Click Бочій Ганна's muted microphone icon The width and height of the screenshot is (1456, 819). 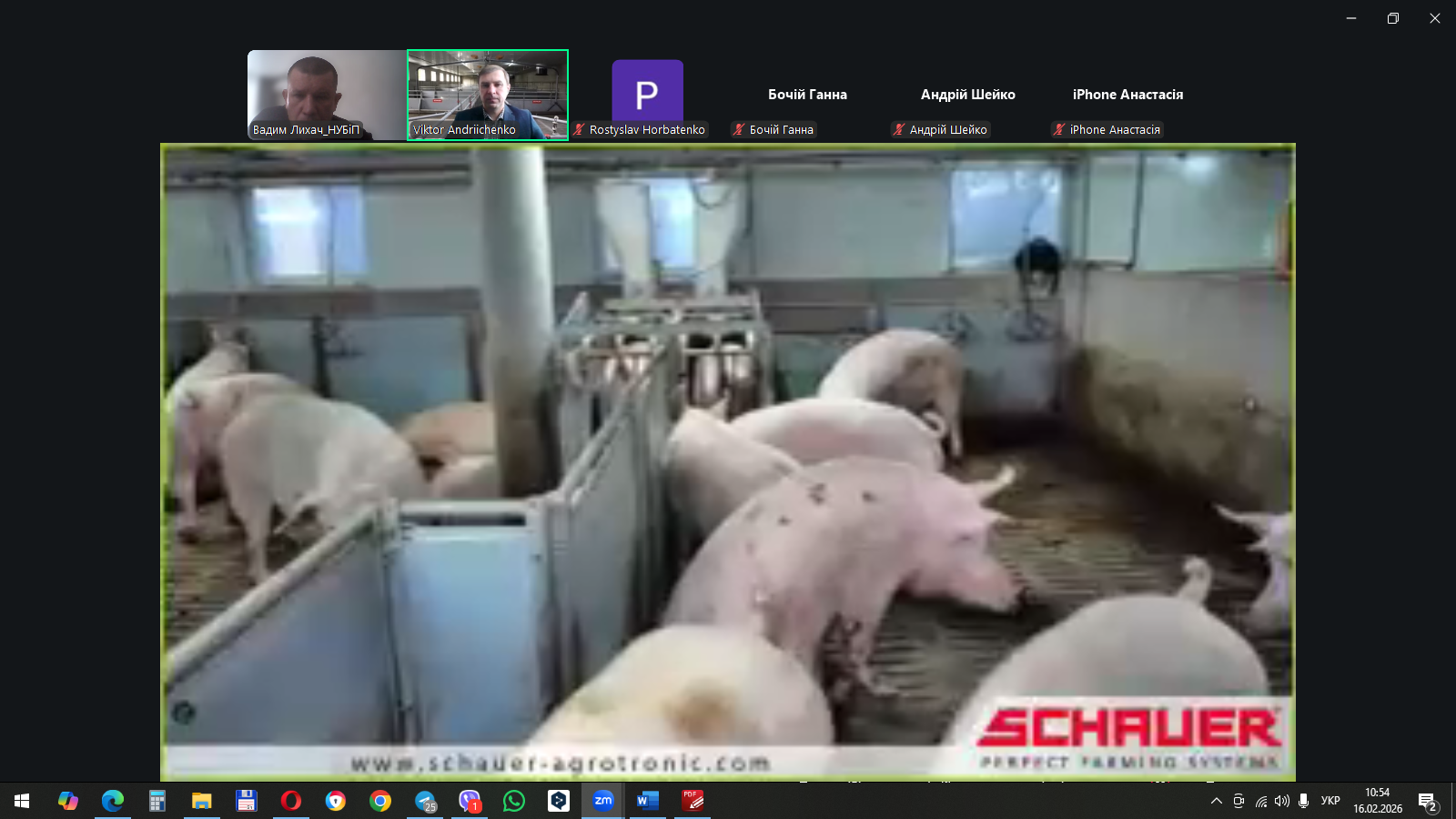739,130
